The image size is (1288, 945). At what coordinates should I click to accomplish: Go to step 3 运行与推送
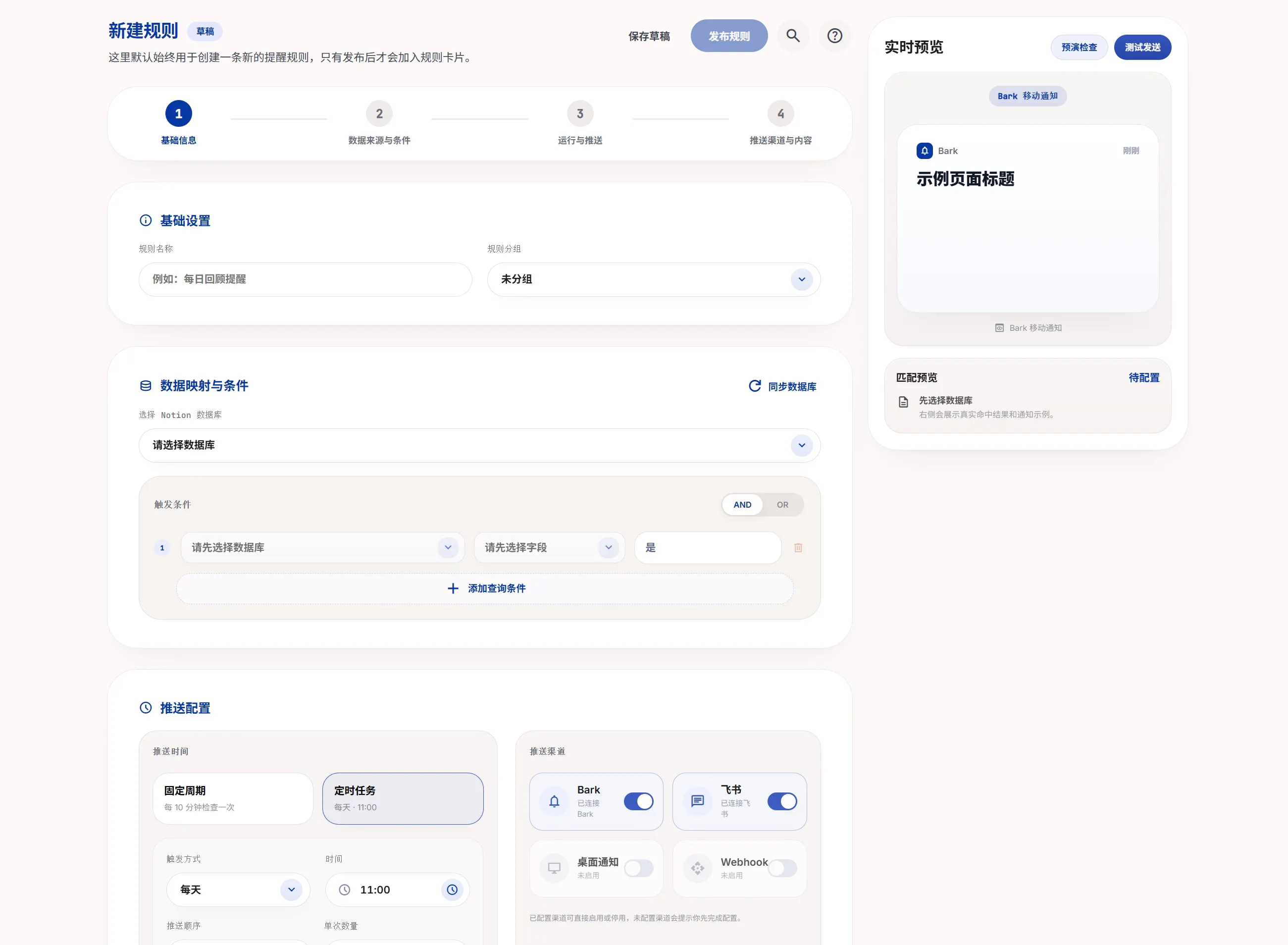580,123
